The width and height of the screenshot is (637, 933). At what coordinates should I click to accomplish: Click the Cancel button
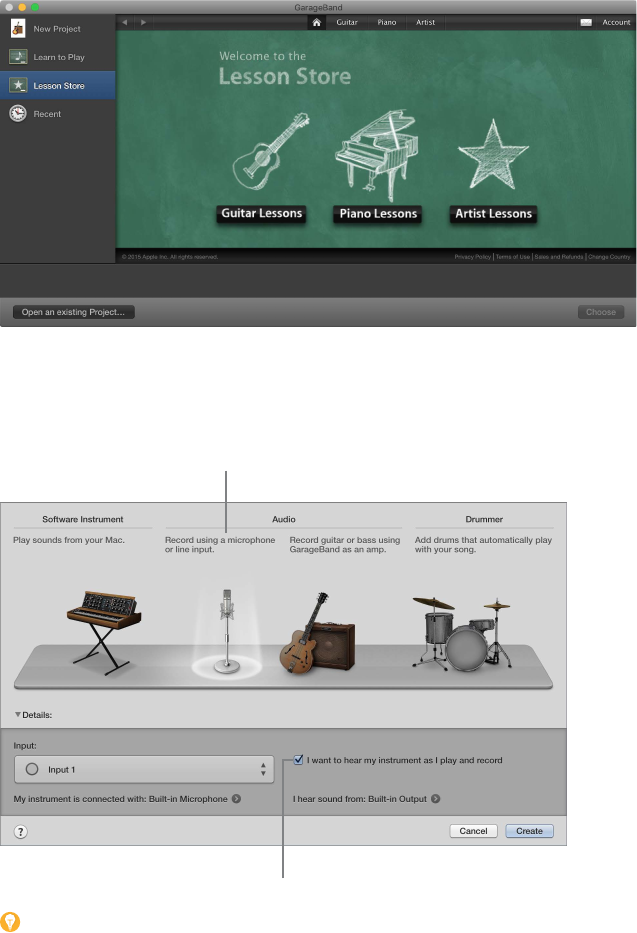tap(473, 831)
